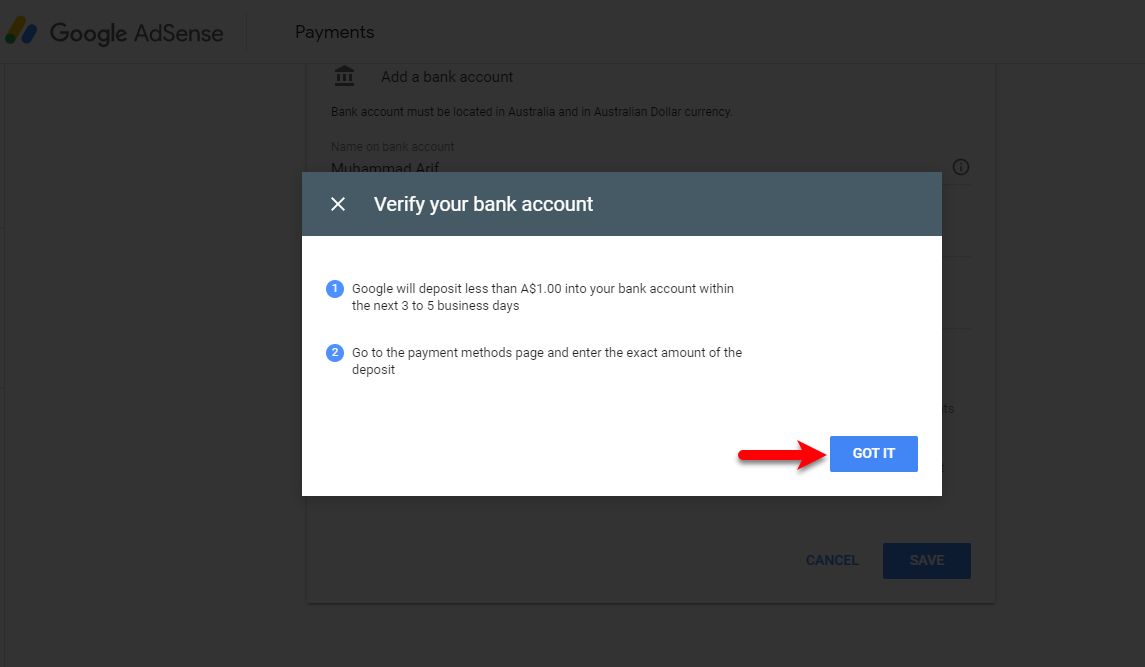
Task: Click the Google AdSense logo icon
Action: point(21,31)
